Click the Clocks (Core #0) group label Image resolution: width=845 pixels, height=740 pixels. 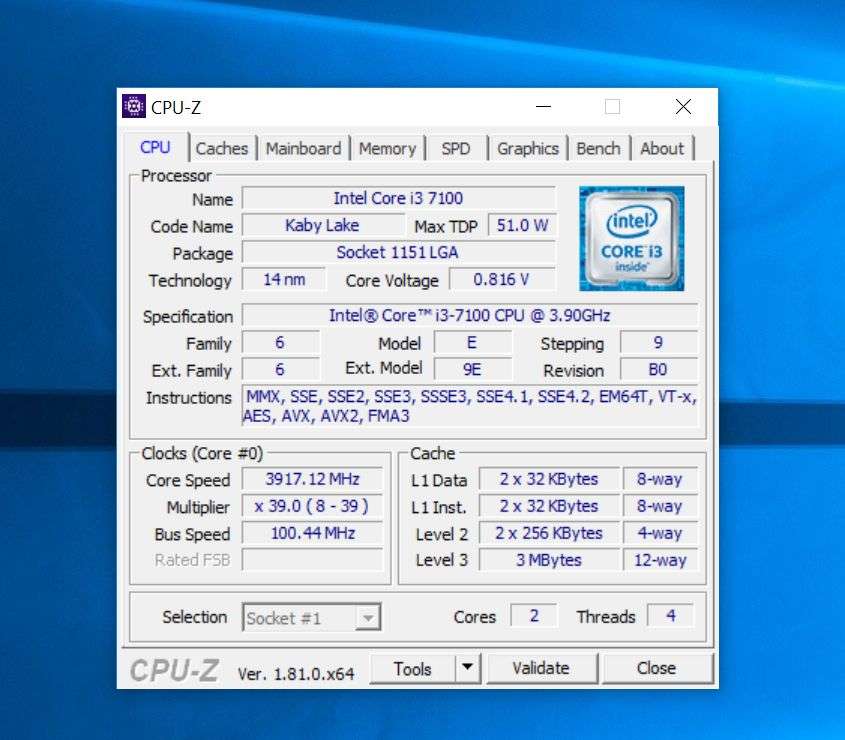(202, 454)
